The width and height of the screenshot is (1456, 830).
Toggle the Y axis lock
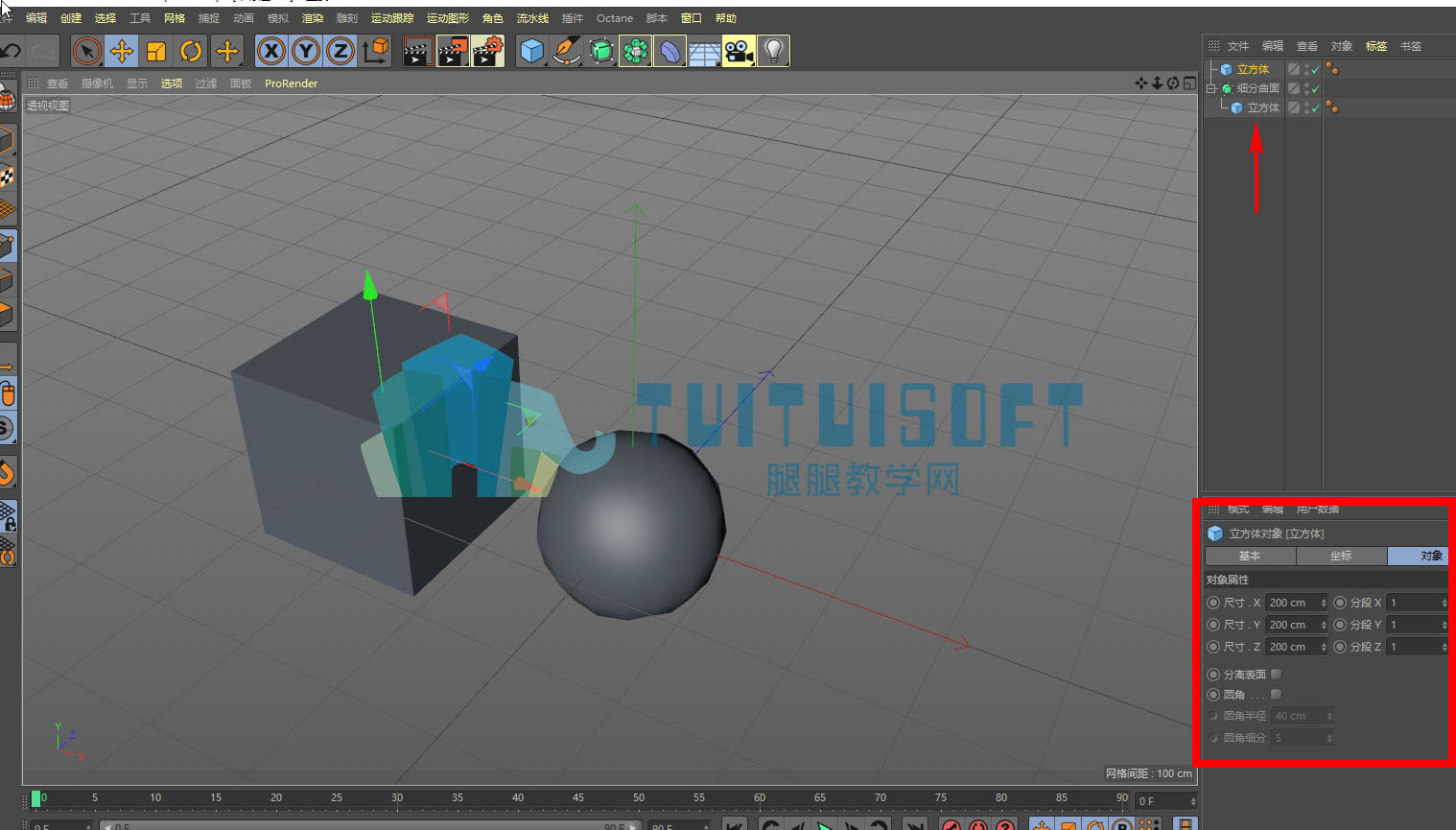tap(306, 51)
